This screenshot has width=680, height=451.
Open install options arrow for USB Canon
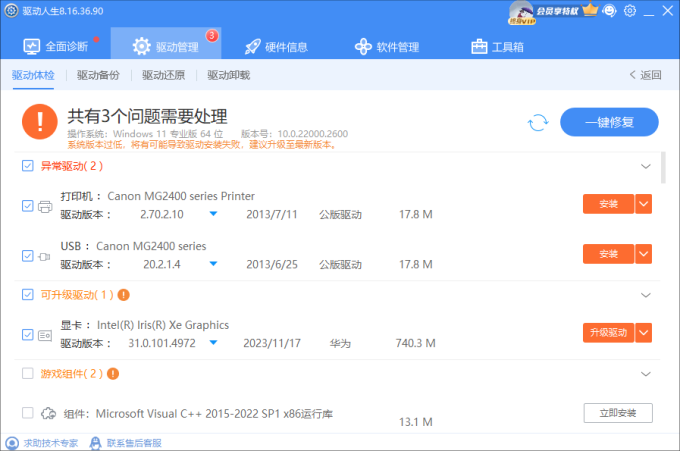[x=644, y=254]
